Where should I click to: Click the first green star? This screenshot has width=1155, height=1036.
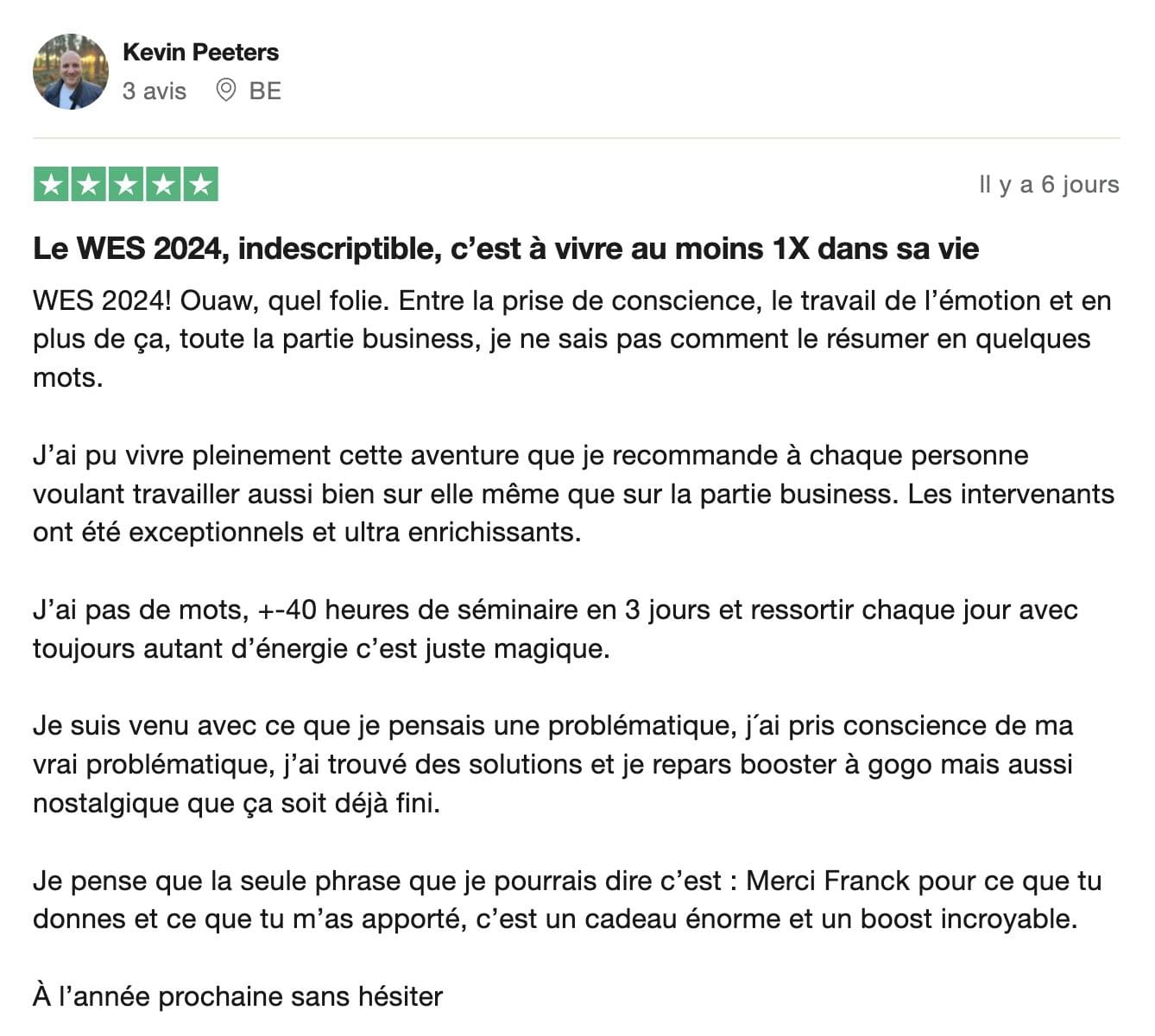[52, 184]
